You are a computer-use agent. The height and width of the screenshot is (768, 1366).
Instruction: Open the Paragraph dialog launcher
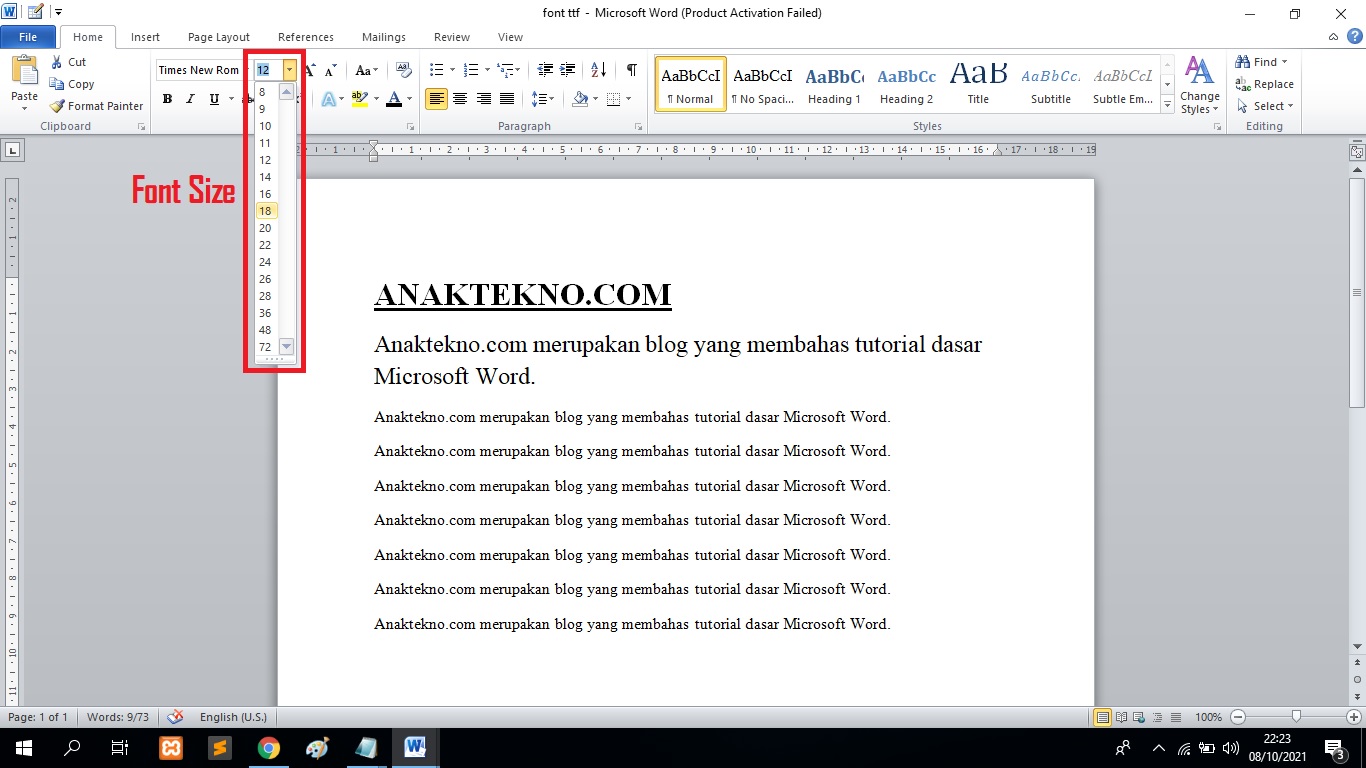pyautogui.click(x=639, y=127)
